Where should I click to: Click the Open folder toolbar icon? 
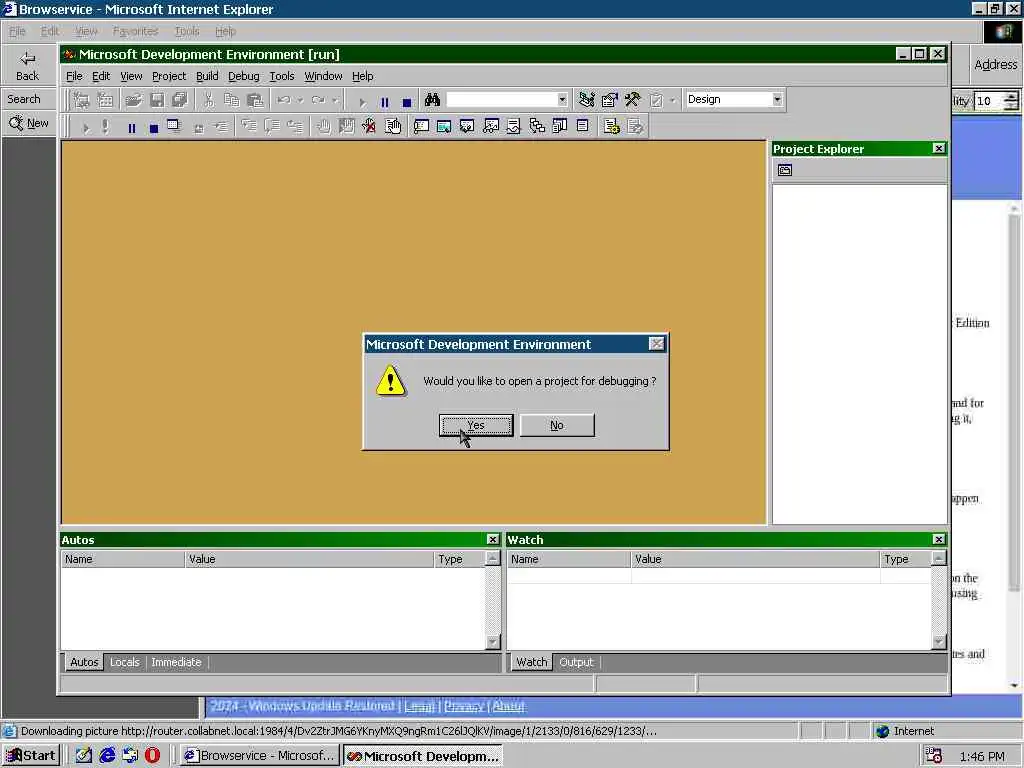pyautogui.click(x=133, y=100)
